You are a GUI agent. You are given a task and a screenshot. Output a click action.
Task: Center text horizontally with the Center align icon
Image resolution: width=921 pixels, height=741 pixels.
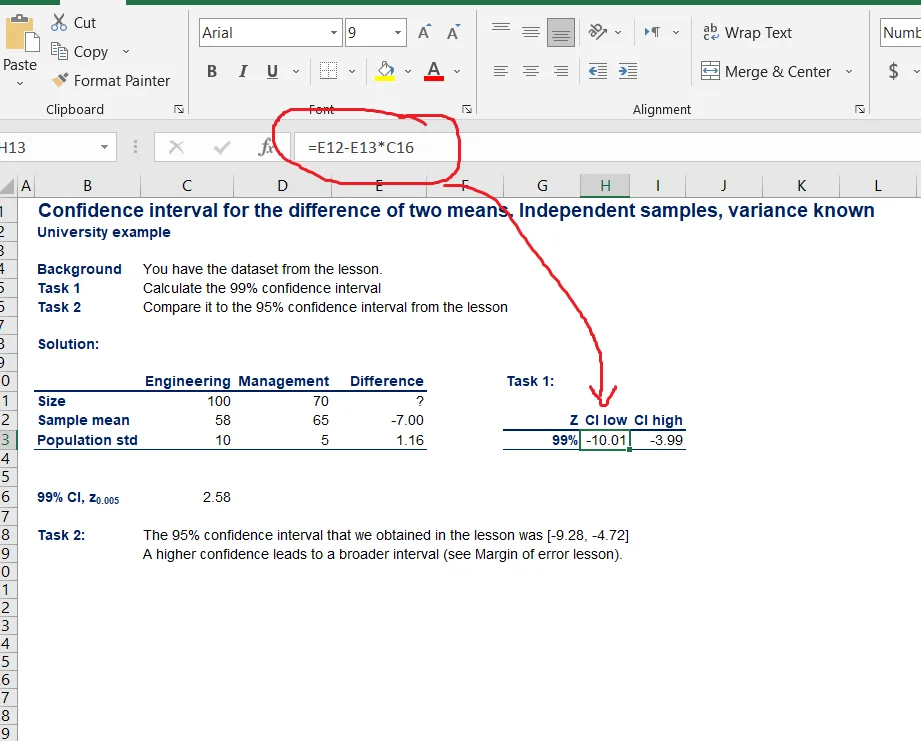click(x=531, y=71)
